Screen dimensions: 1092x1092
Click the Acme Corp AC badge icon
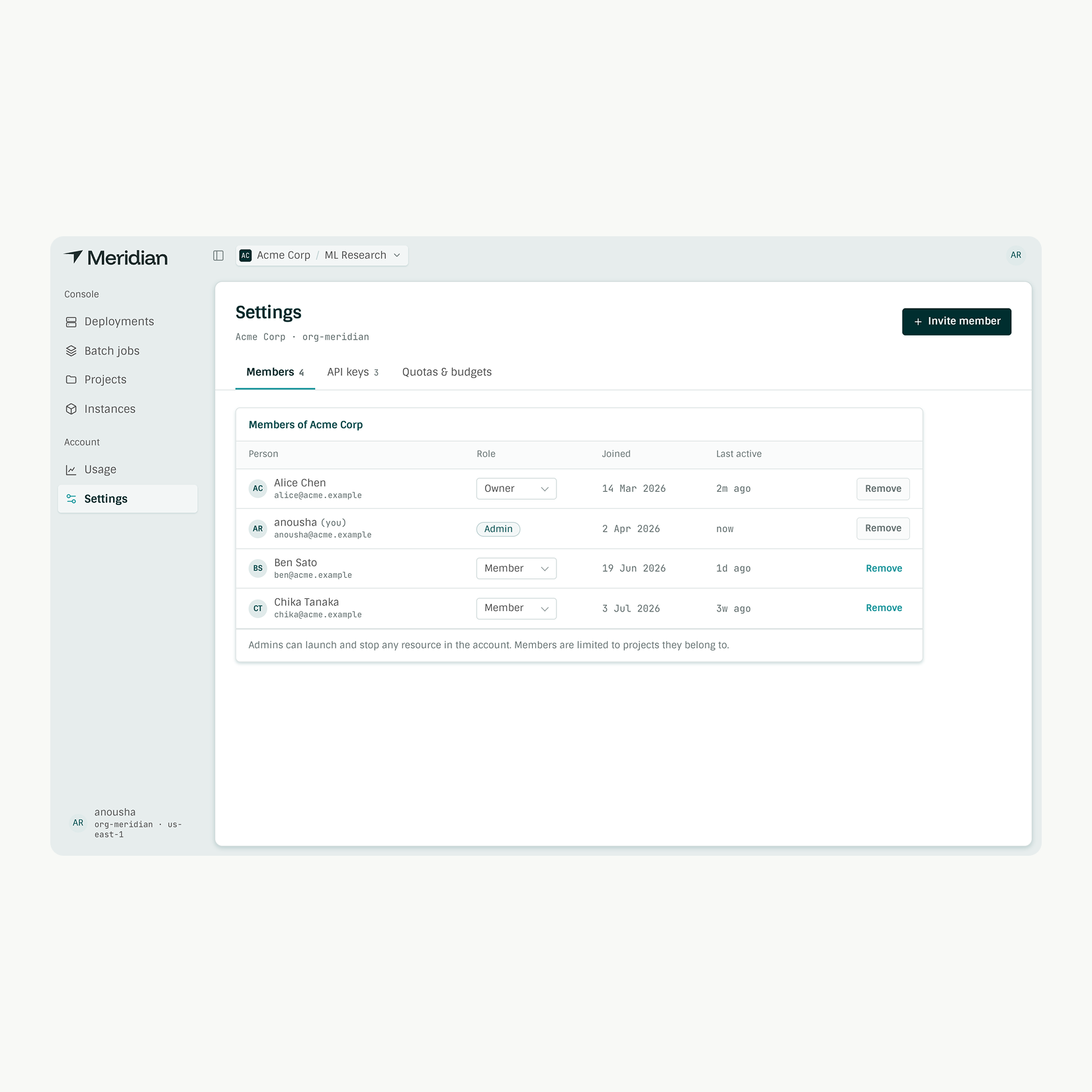tap(246, 255)
